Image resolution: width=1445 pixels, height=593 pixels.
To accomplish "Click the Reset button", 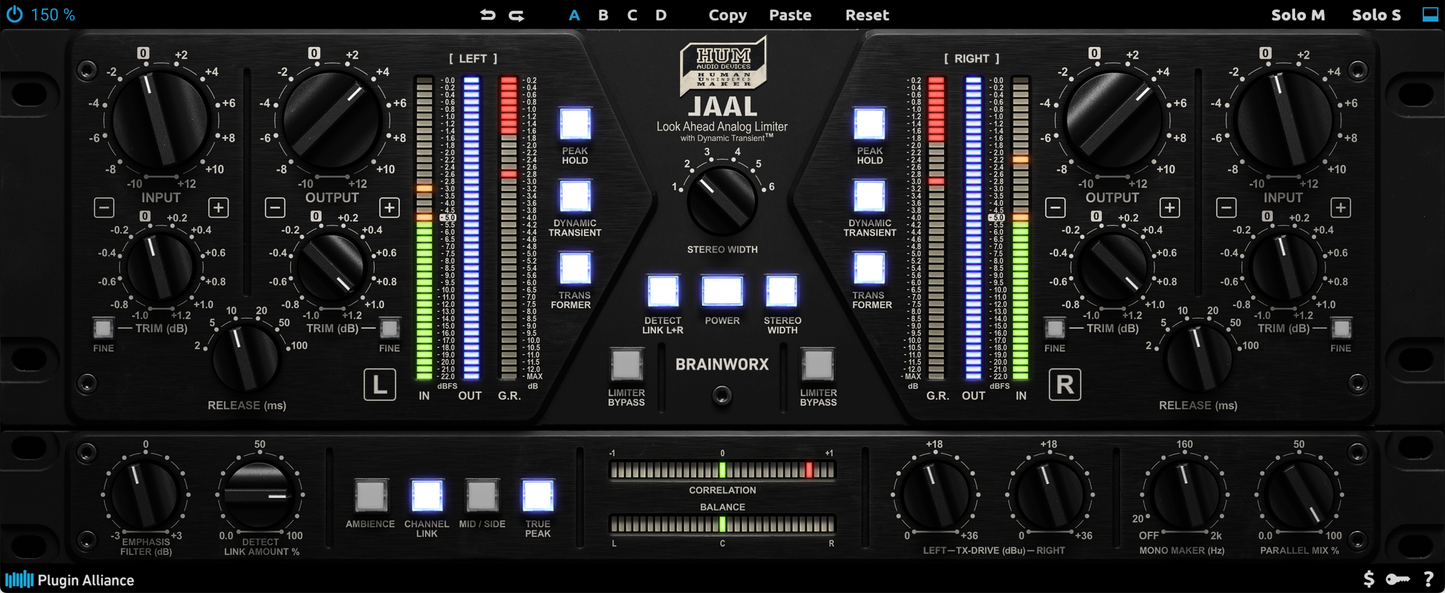I will click(867, 15).
